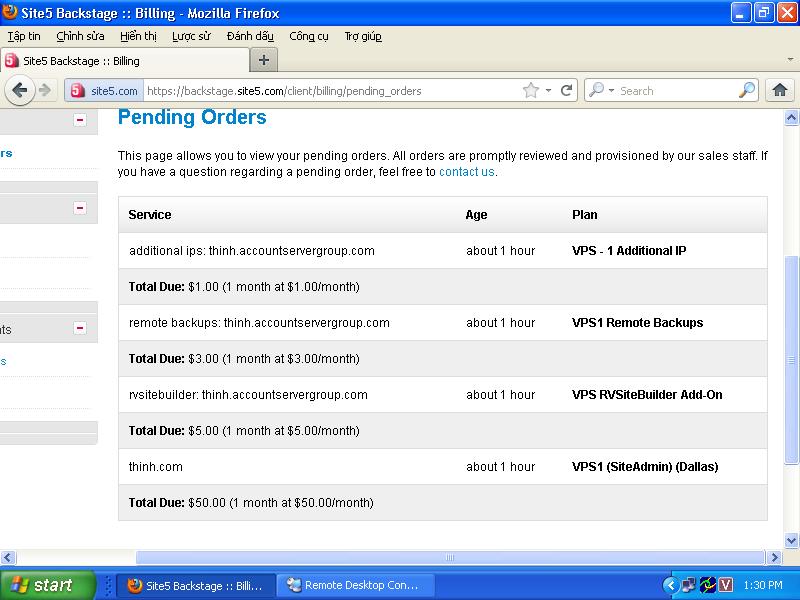Click the search magnifier go icon
Viewport: 800px width, 600px height.
tap(747, 90)
